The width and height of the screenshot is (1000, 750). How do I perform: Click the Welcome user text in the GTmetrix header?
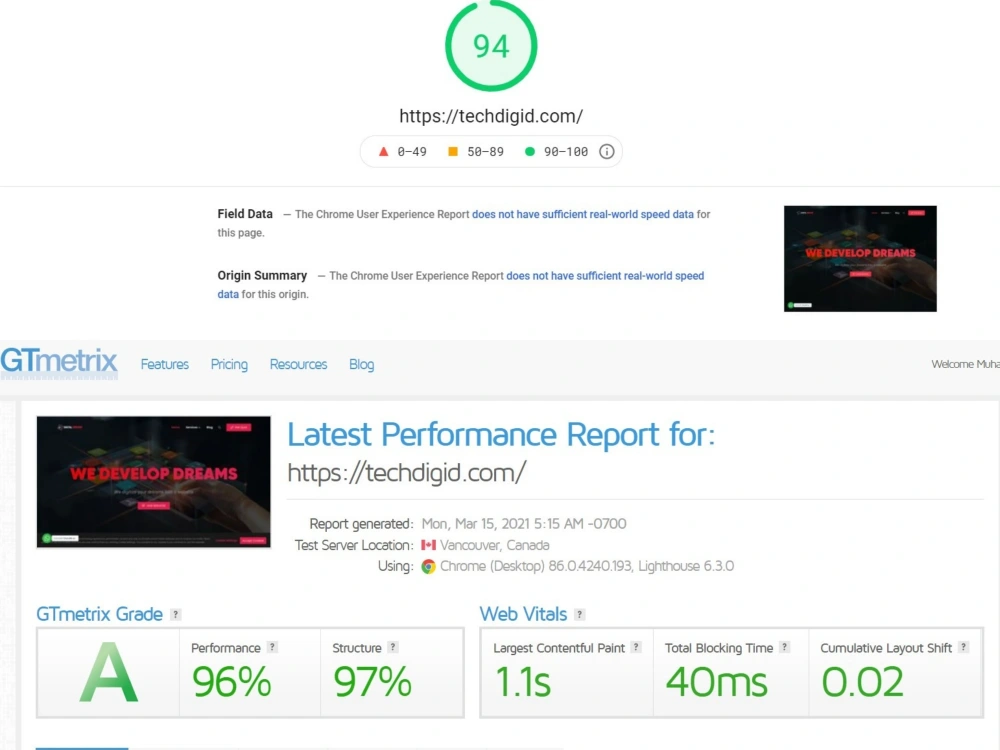pyautogui.click(x=966, y=364)
